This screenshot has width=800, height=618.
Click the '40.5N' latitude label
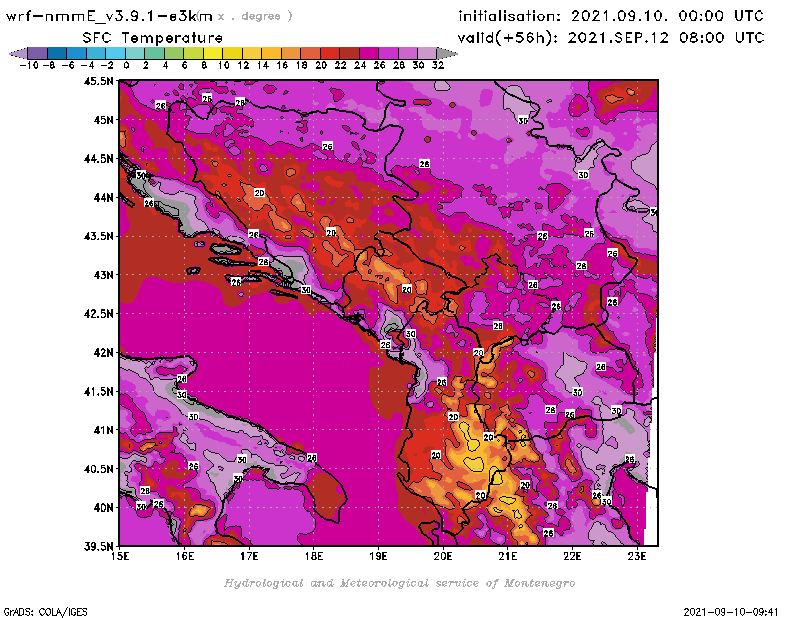98,469
